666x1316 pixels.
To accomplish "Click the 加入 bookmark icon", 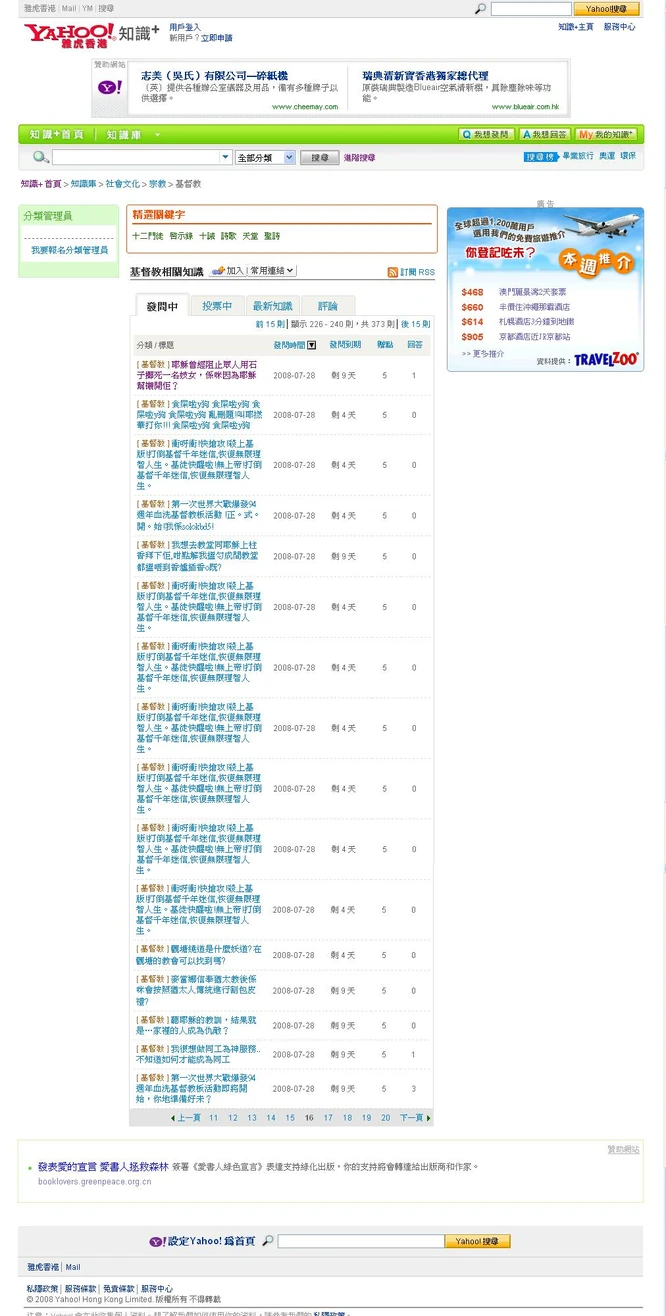I will coord(218,271).
